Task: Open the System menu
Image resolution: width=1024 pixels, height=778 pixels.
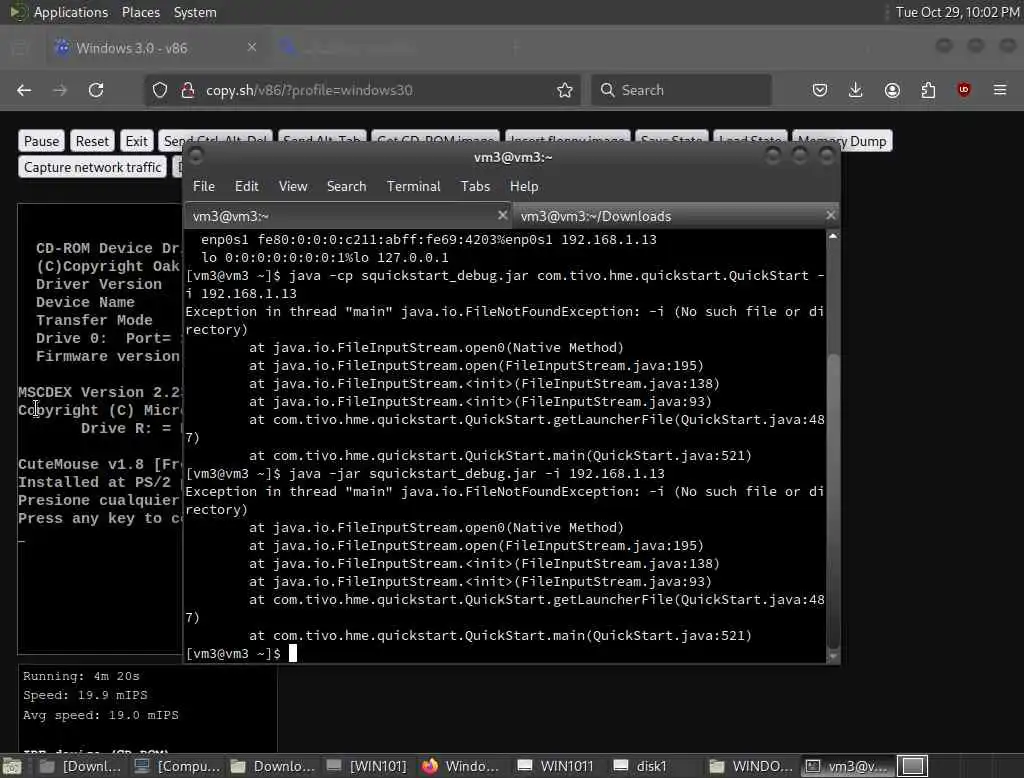Action: coord(195,12)
